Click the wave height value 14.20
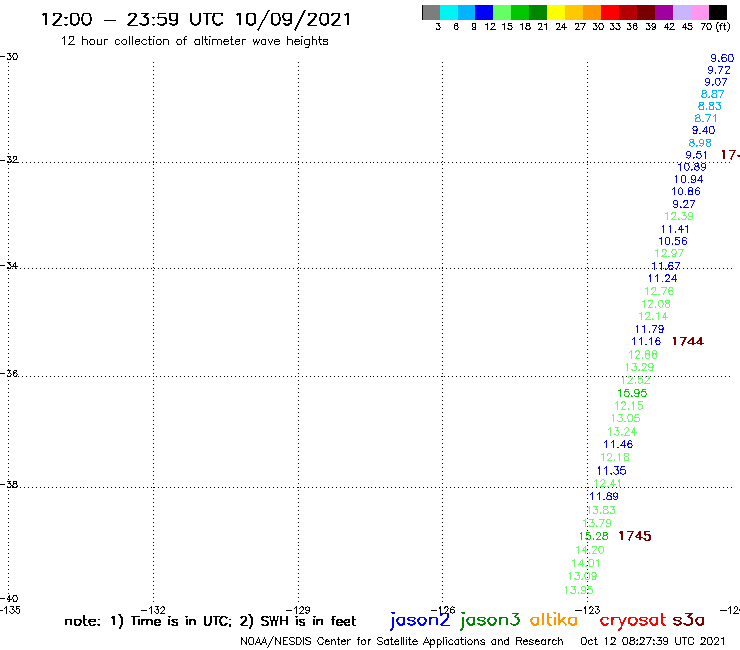This screenshot has height=650, width=740. click(x=590, y=550)
